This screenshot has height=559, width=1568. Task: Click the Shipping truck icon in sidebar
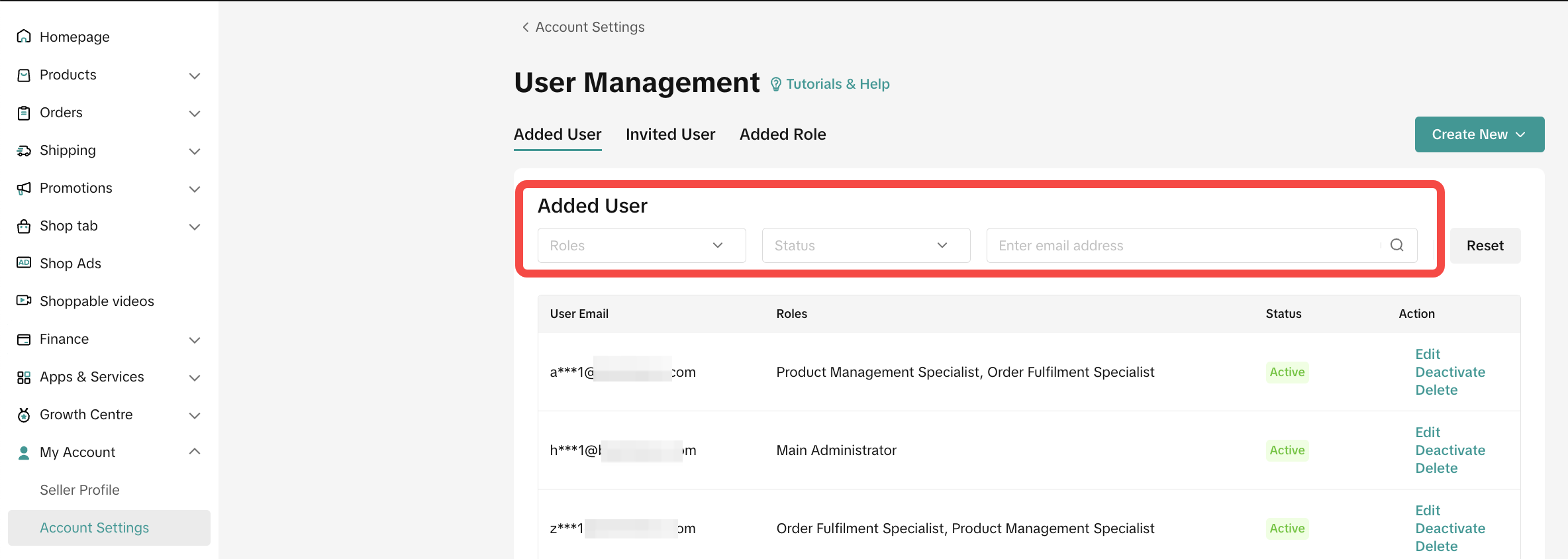[24, 151]
